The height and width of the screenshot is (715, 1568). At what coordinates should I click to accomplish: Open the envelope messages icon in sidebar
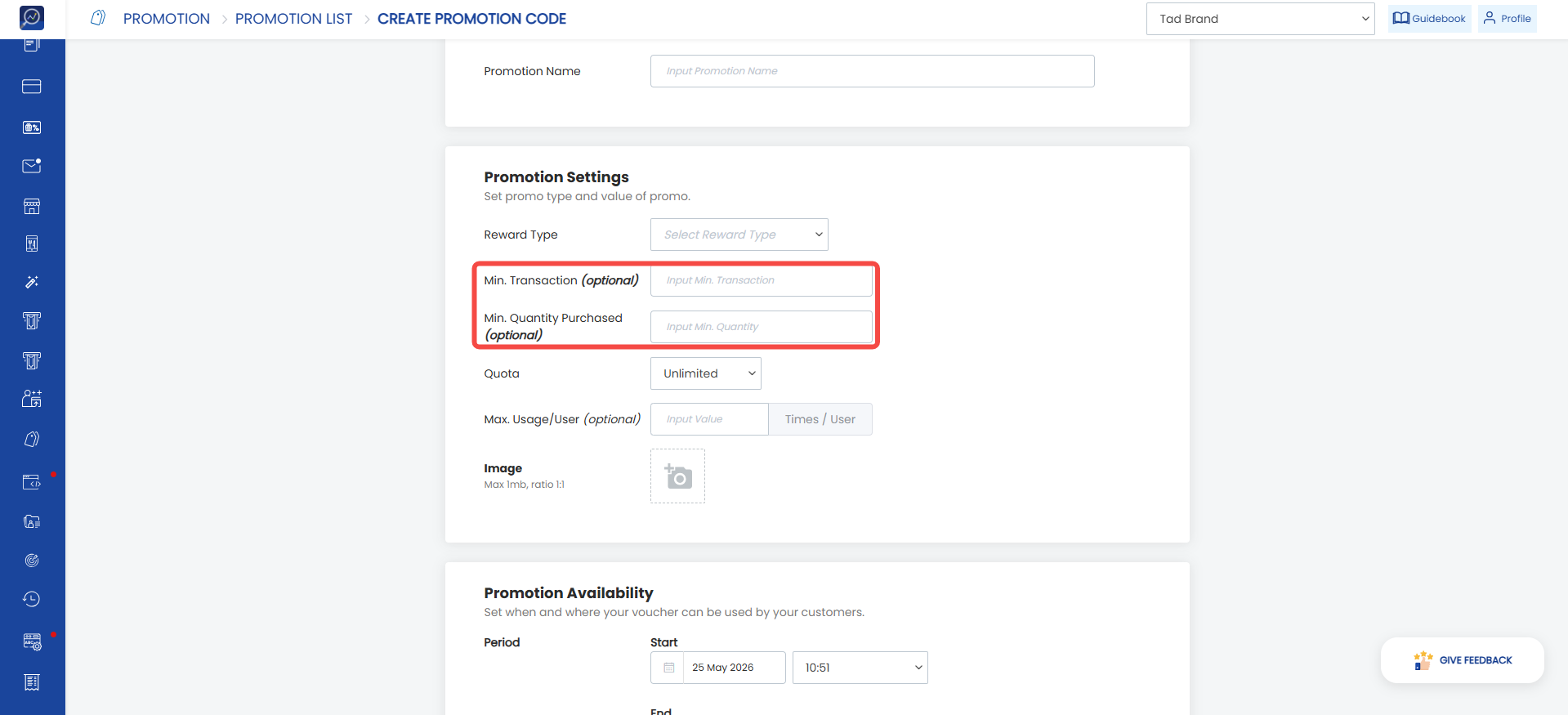(32, 166)
